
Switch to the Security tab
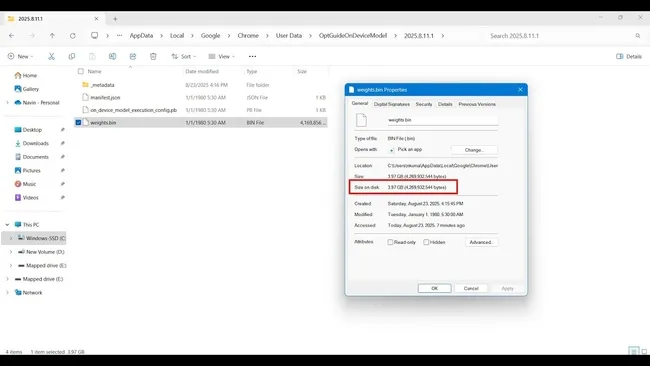(x=424, y=104)
